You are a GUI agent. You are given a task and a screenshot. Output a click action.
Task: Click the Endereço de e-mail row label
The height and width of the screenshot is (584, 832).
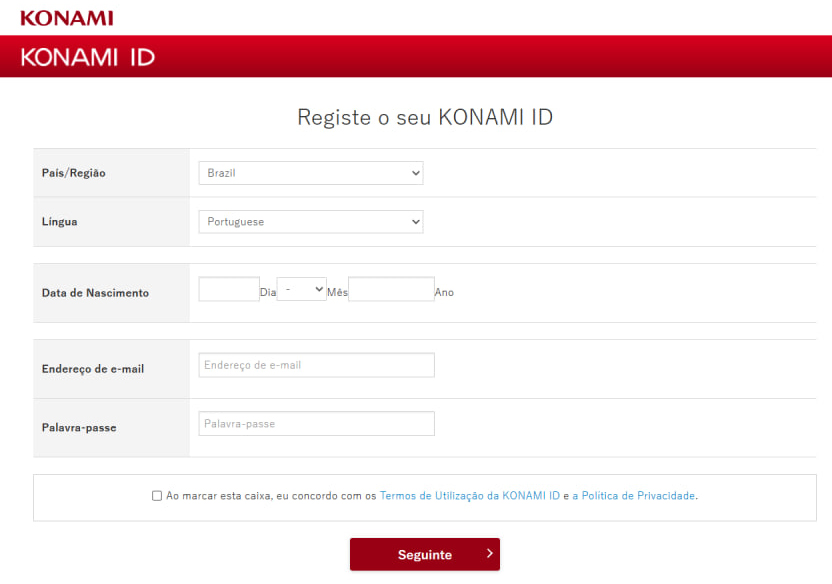click(93, 369)
